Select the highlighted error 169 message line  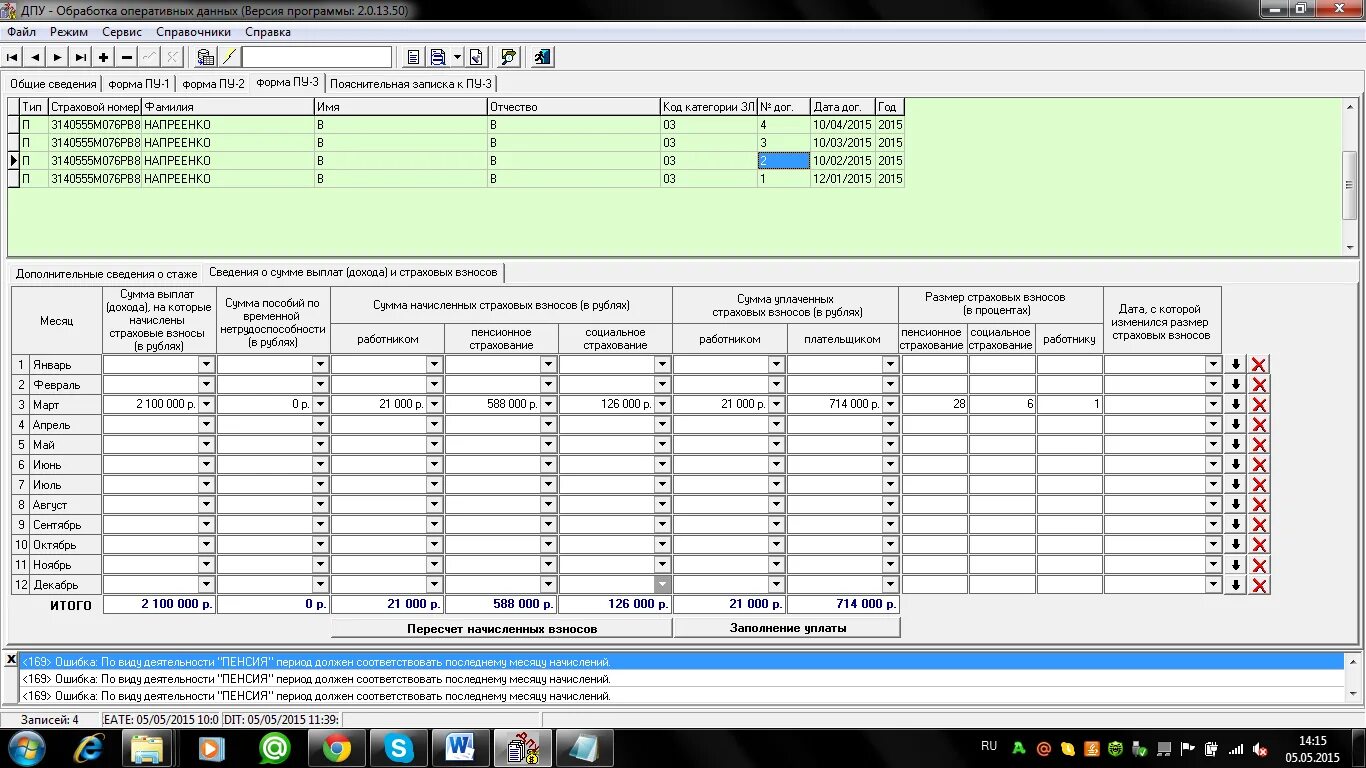coord(682,662)
